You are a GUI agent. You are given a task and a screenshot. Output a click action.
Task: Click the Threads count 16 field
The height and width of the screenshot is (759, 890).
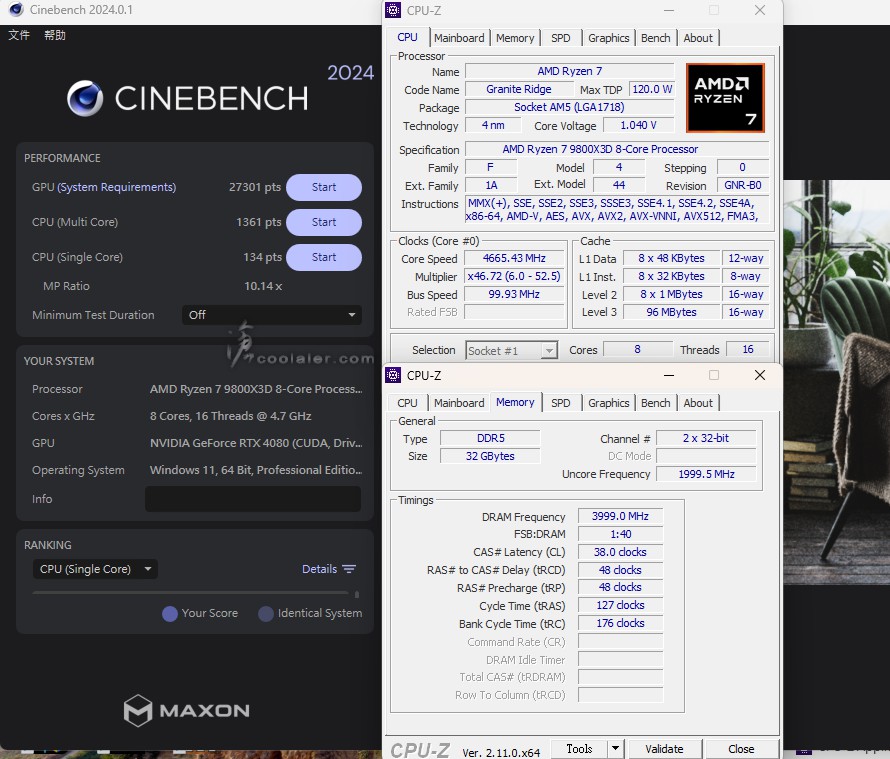[748, 350]
